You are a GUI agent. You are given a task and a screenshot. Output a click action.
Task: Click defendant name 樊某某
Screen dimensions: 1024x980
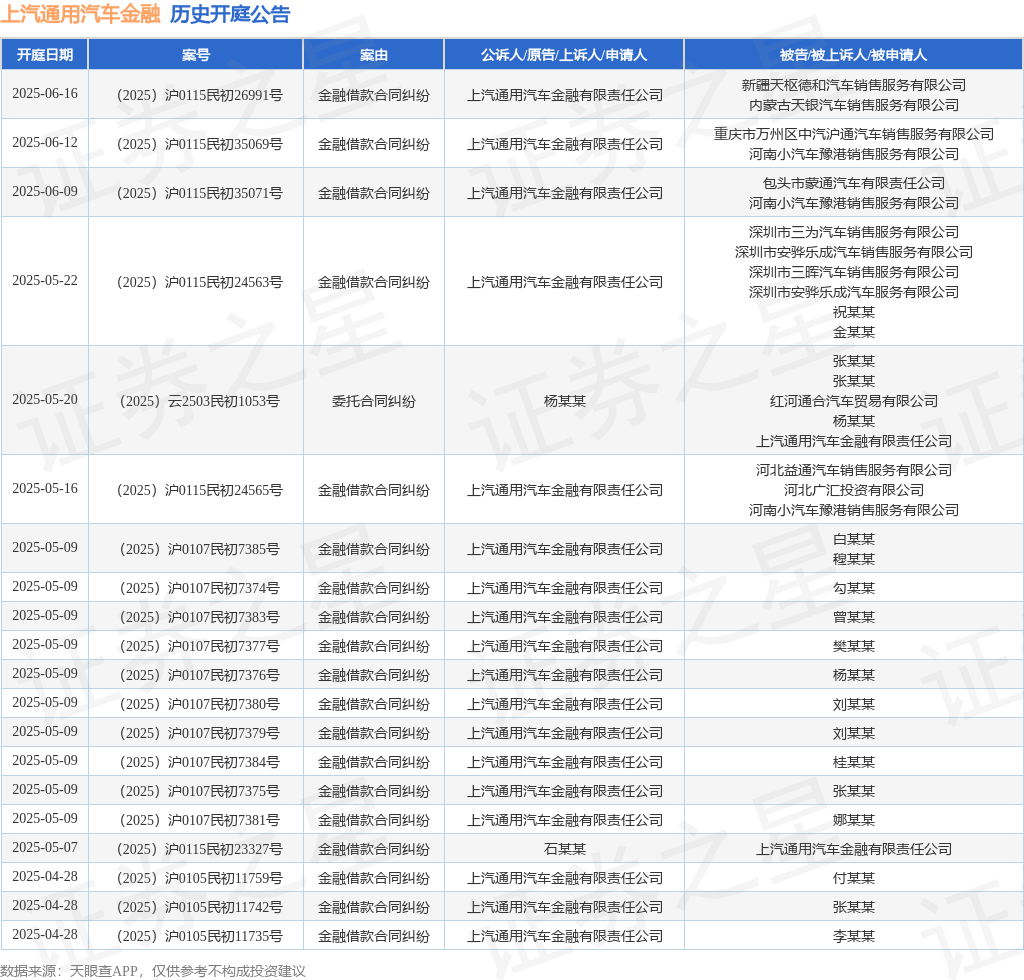click(x=854, y=646)
